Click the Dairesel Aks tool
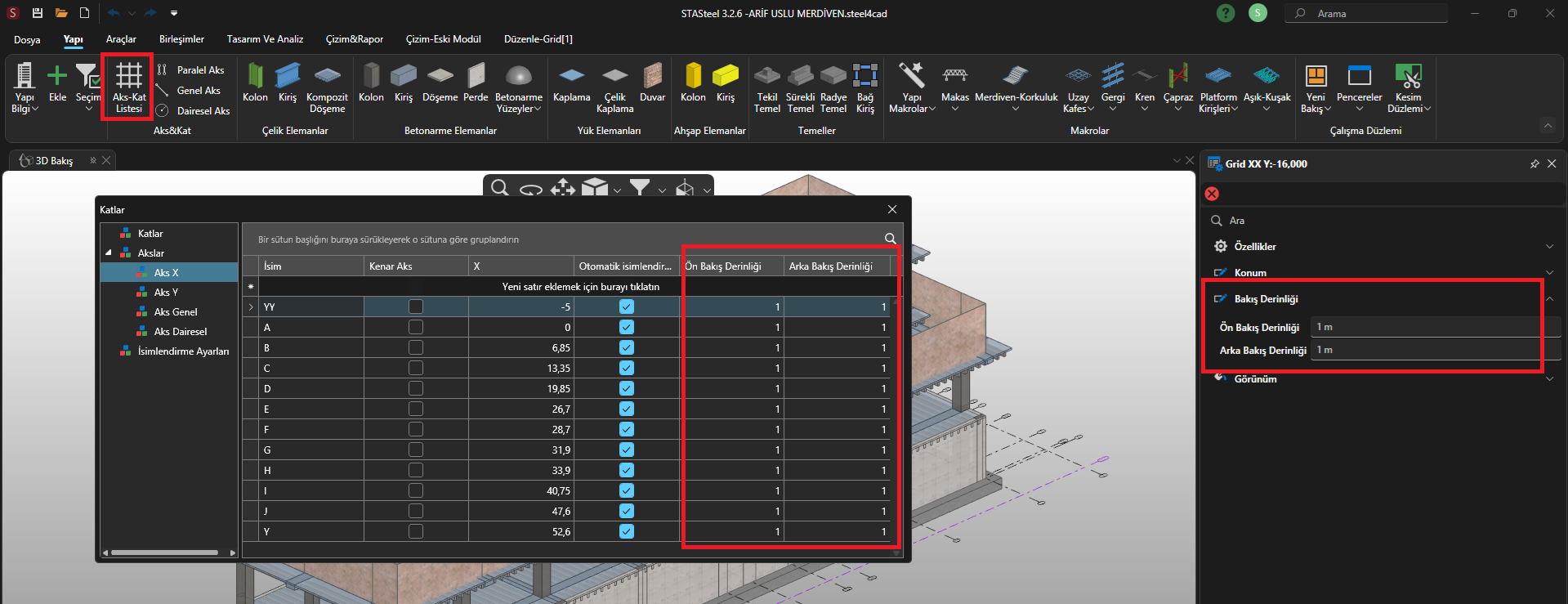The height and width of the screenshot is (604, 1568). point(194,111)
